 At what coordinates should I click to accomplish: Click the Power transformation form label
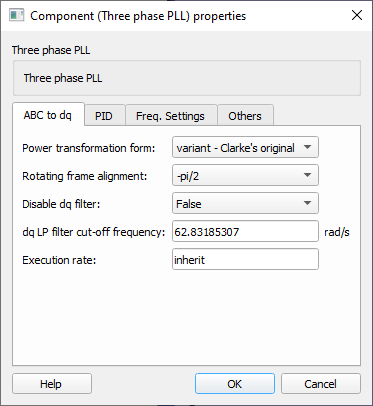click(x=89, y=148)
